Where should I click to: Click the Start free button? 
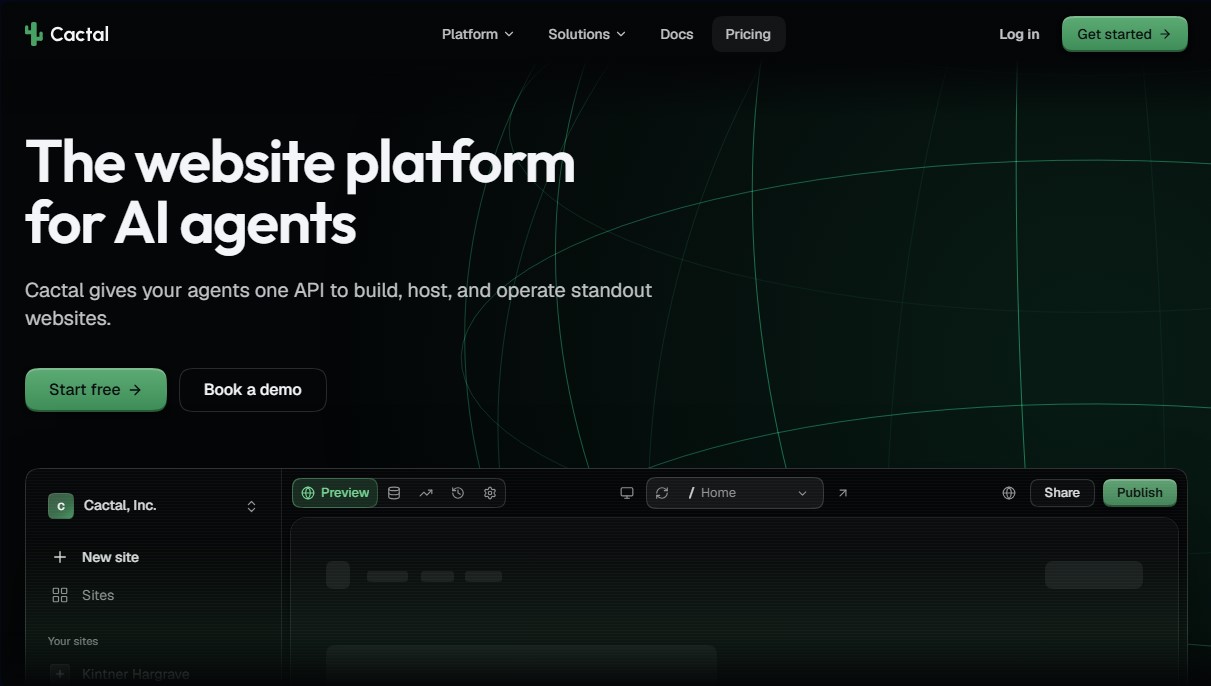coord(96,390)
